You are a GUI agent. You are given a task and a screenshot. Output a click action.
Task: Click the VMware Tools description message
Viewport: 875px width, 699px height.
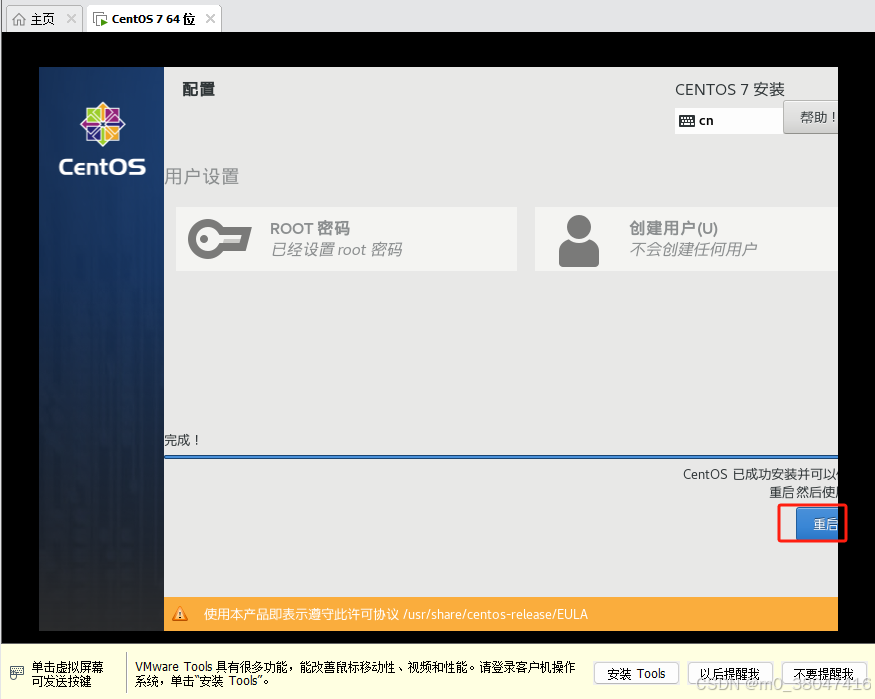[x=355, y=673]
